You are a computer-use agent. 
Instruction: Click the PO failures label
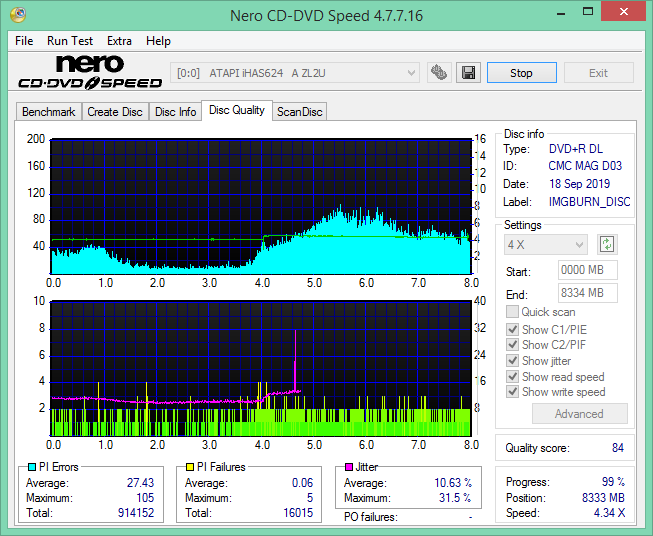(371, 517)
